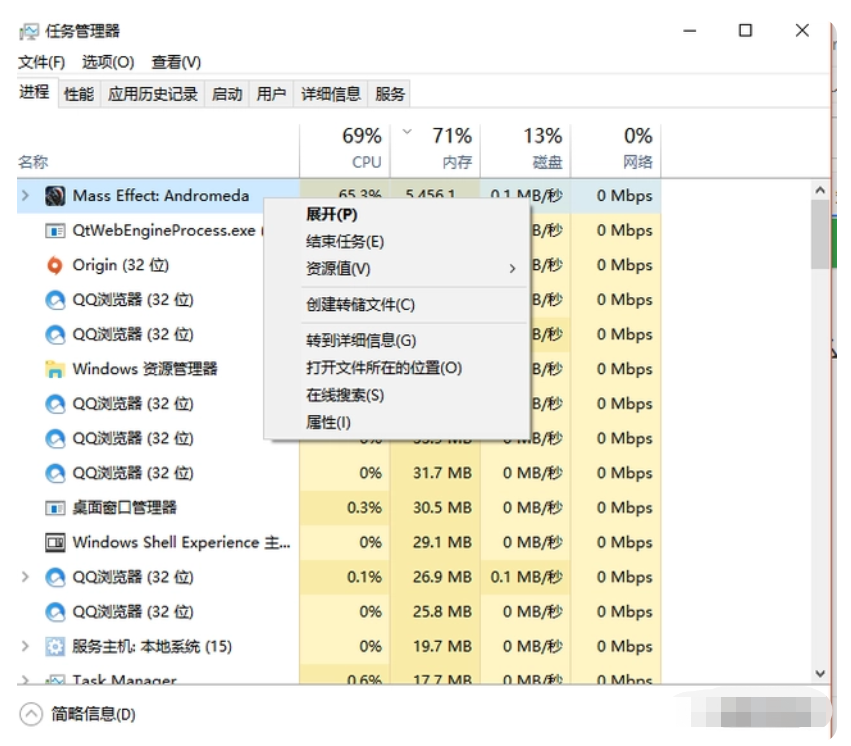Click the Mass Effect: Andromeda process icon
The image size is (851, 746).
(55, 196)
